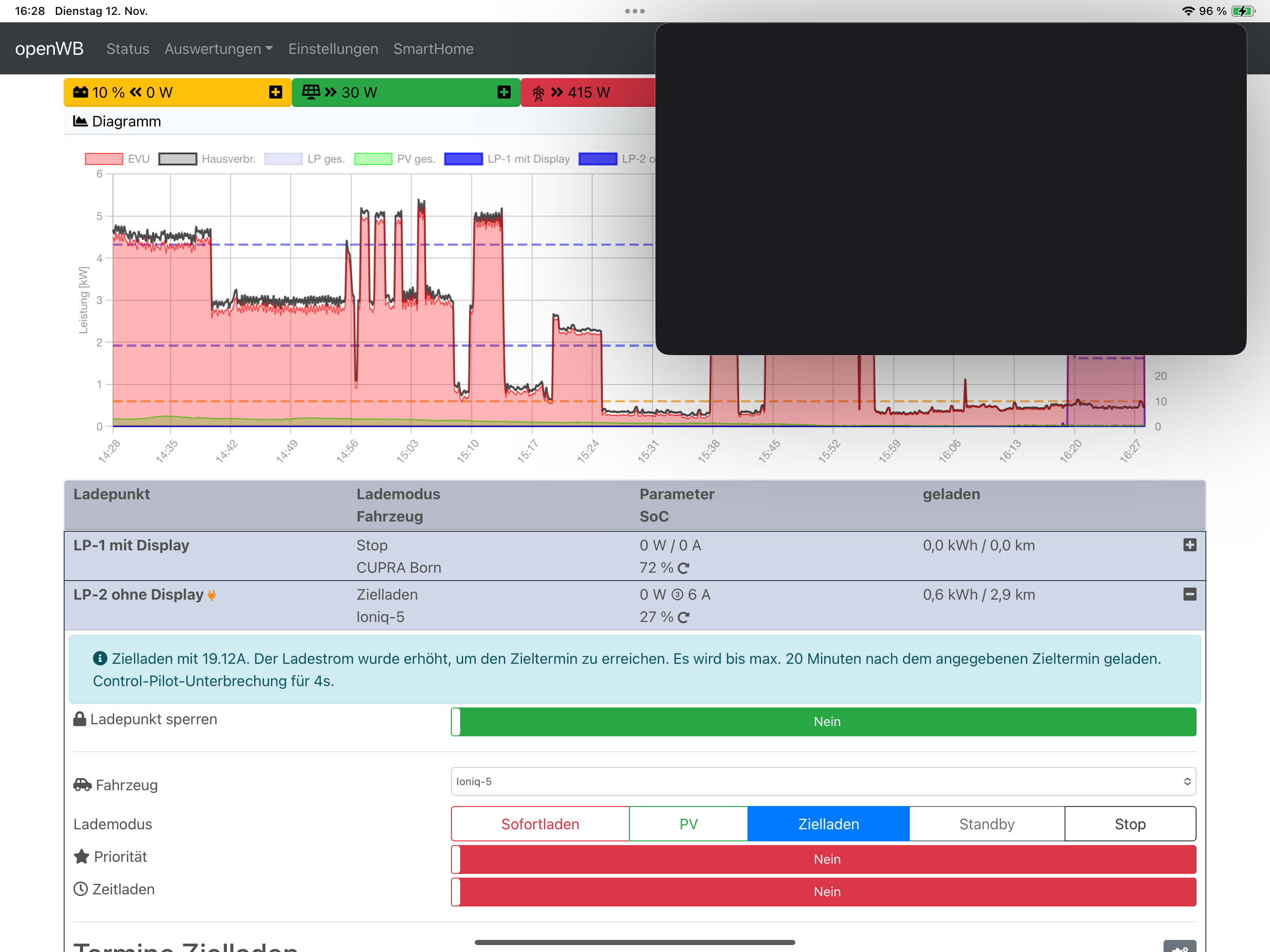The image size is (1270, 952).
Task: Collapse LP-2 ohne Display with minus
Action: [x=1189, y=594]
